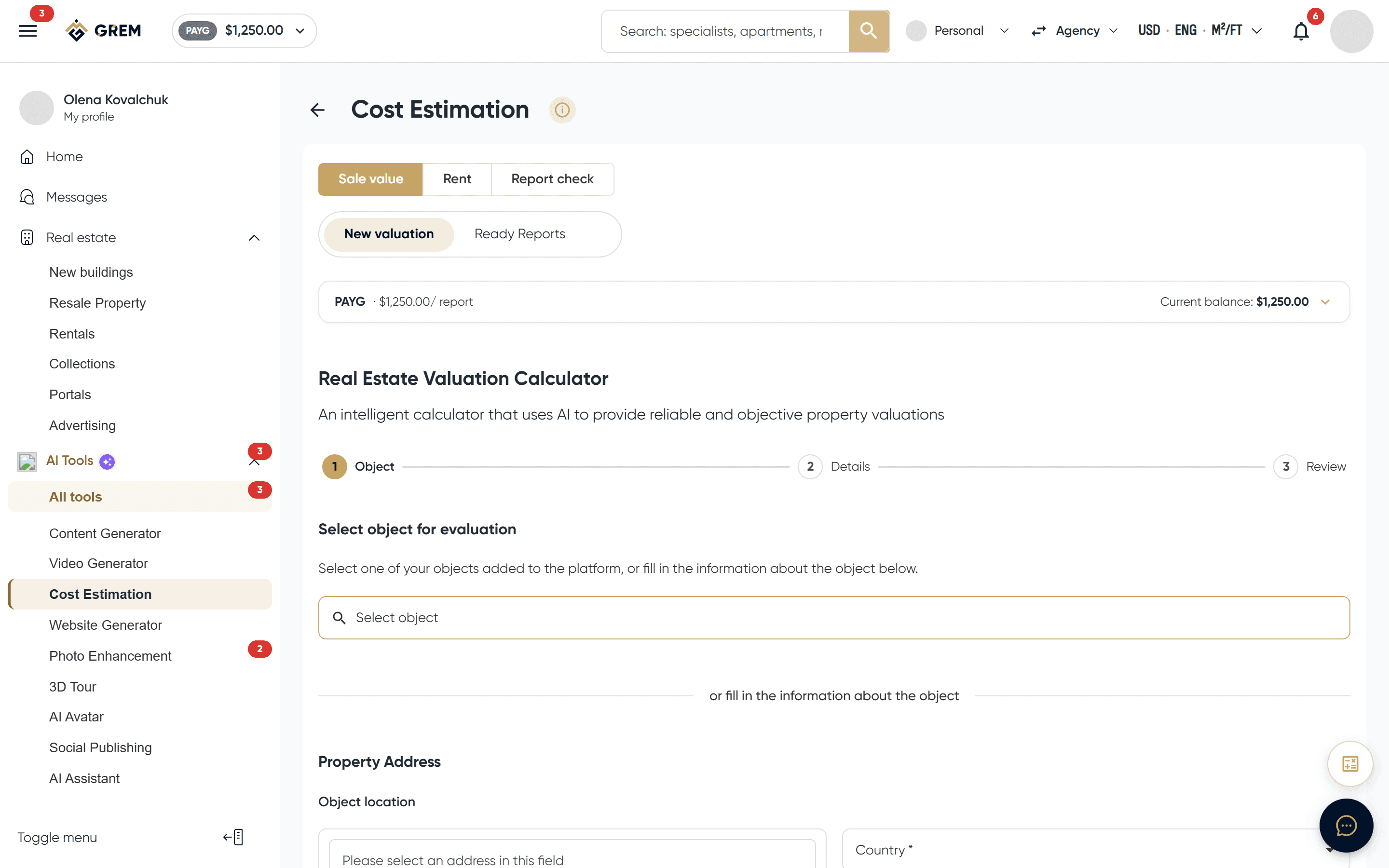
Task: Switch to New valuation toggle
Action: tap(389, 234)
